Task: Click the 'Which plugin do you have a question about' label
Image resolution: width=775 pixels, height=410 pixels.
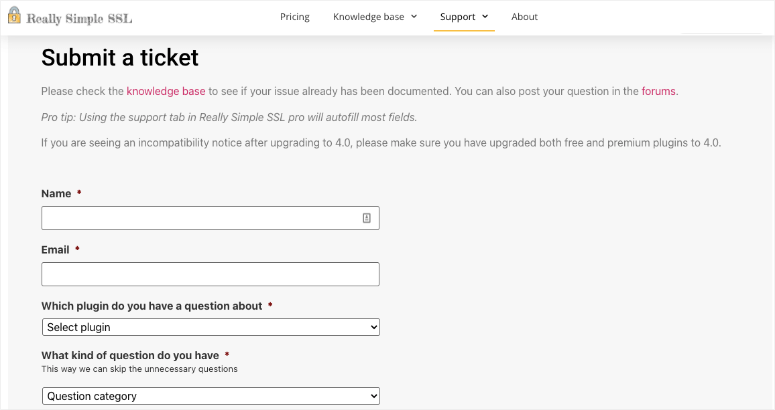Action: click(x=152, y=306)
